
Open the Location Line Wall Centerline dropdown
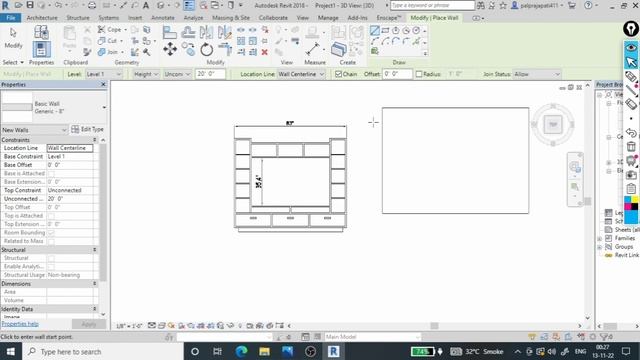pos(301,74)
